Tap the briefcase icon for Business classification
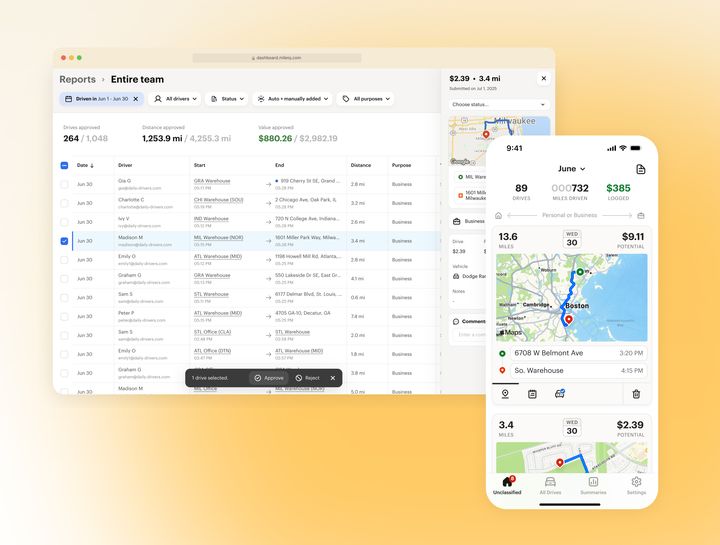The height and width of the screenshot is (545, 720). [x=641, y=215]
